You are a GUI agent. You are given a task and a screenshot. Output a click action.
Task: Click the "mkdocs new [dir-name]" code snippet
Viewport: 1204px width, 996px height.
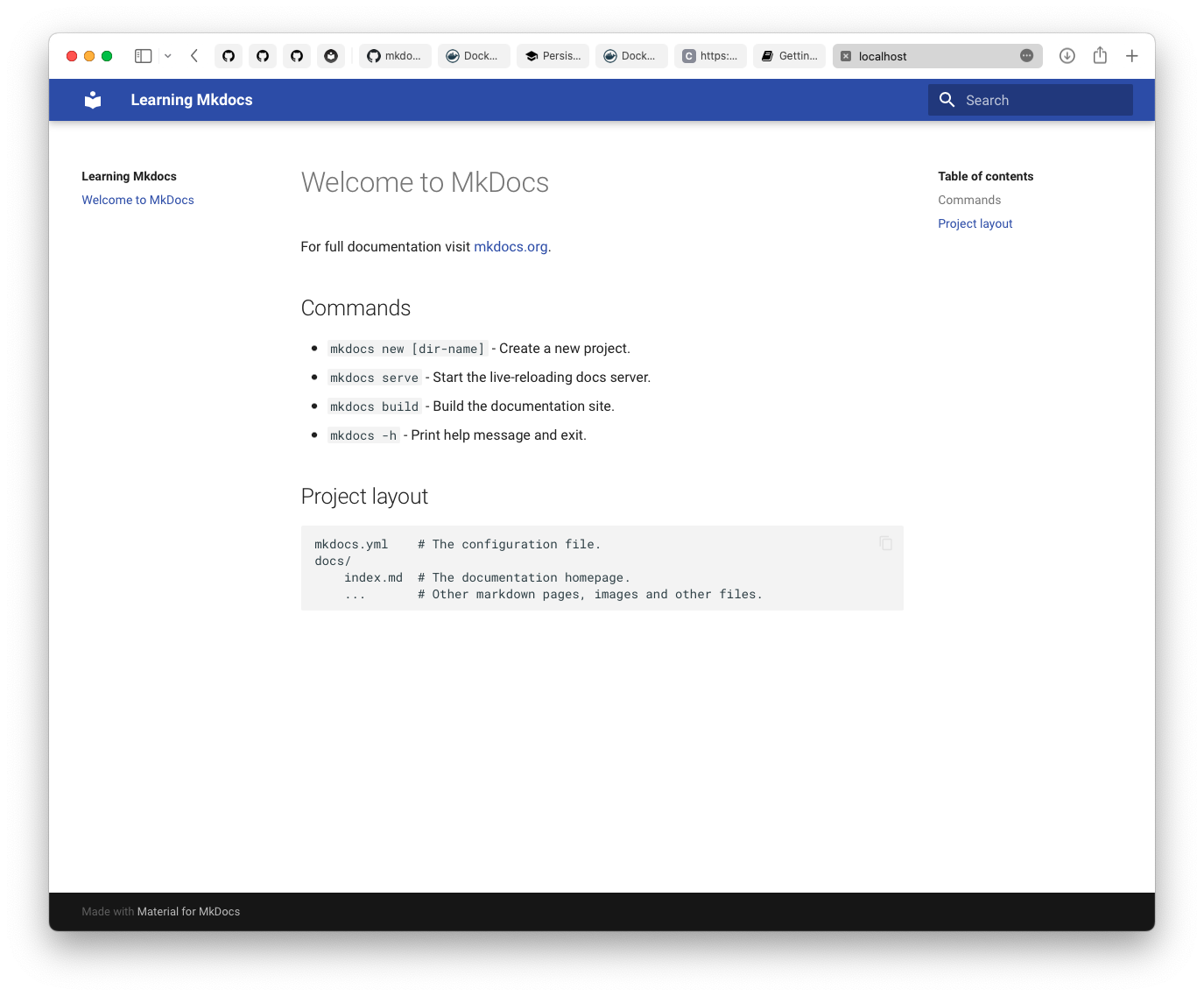(407, 349)
